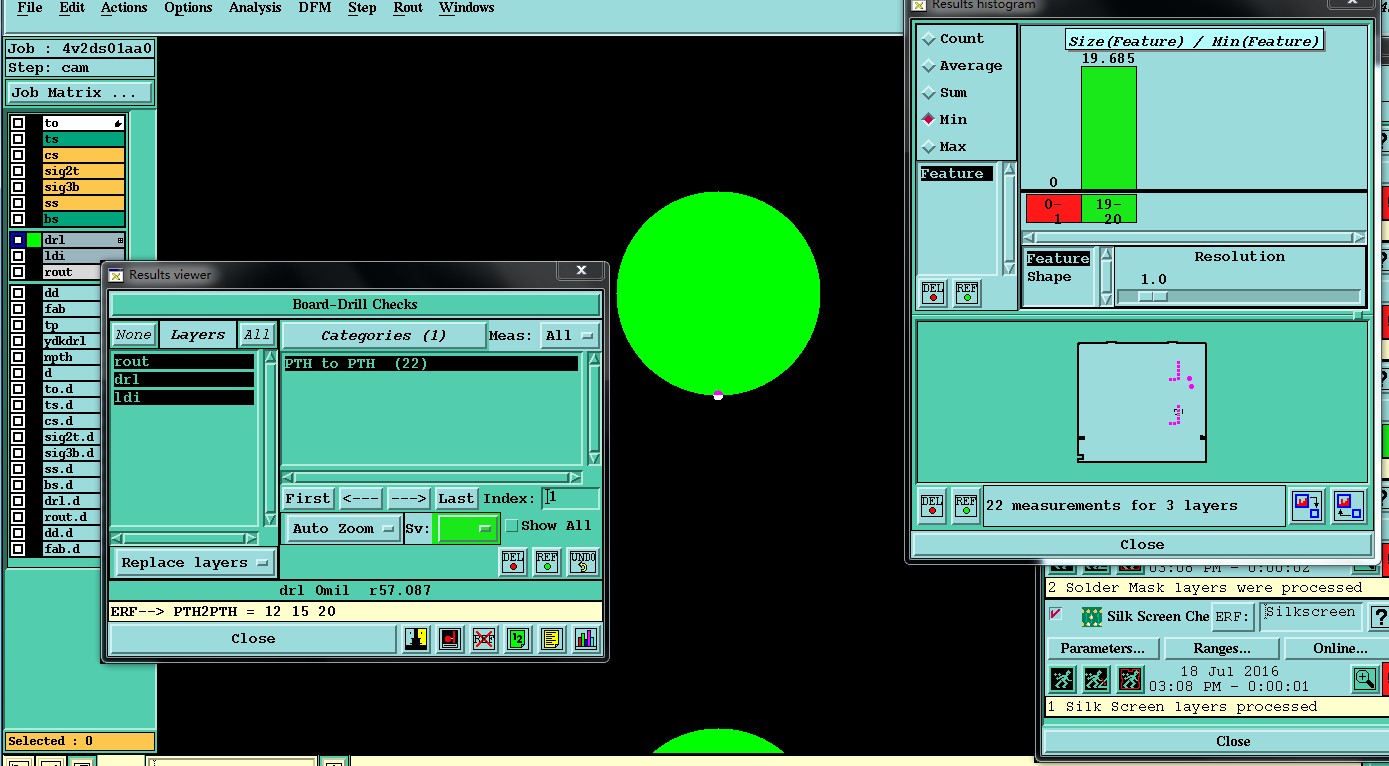The width and height of the screenshot is (1389, 766).
Task: Click histogram export icon with down arrow
Action: point(1308,506)
